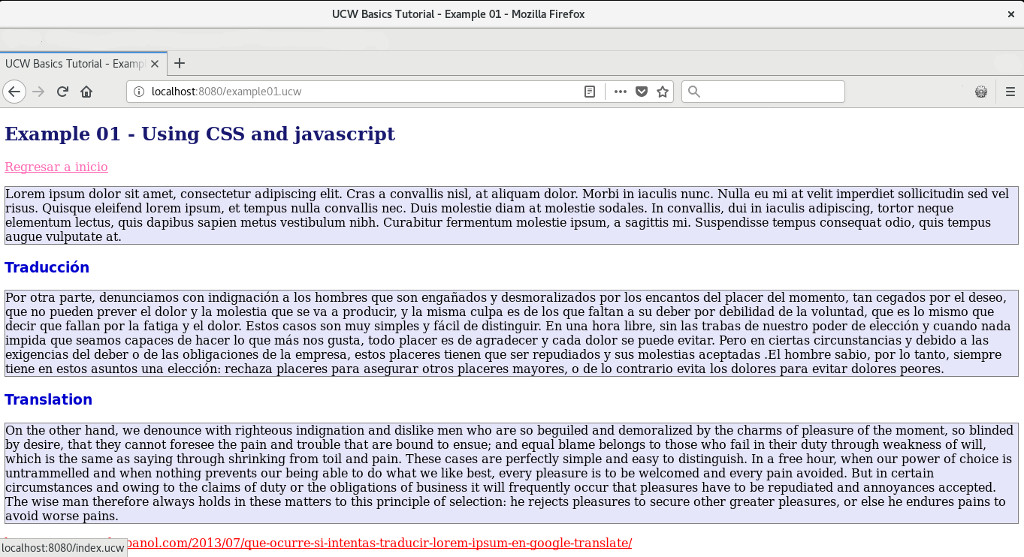This screenshot has width=1024, height=557.
Task: Close the Firefox window
Action: pos(1010,14)
